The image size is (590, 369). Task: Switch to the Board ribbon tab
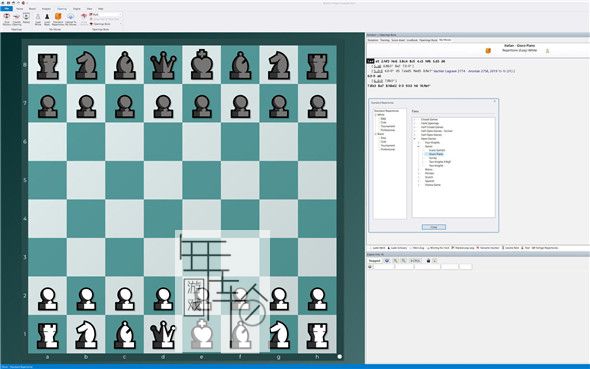click(32, 9)
